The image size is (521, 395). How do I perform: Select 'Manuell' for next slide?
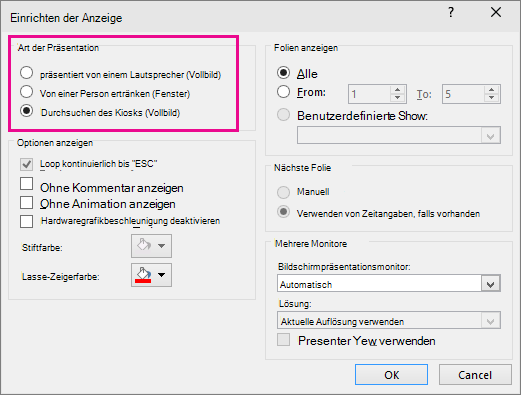pyautogui.click(x=283, y=192)
